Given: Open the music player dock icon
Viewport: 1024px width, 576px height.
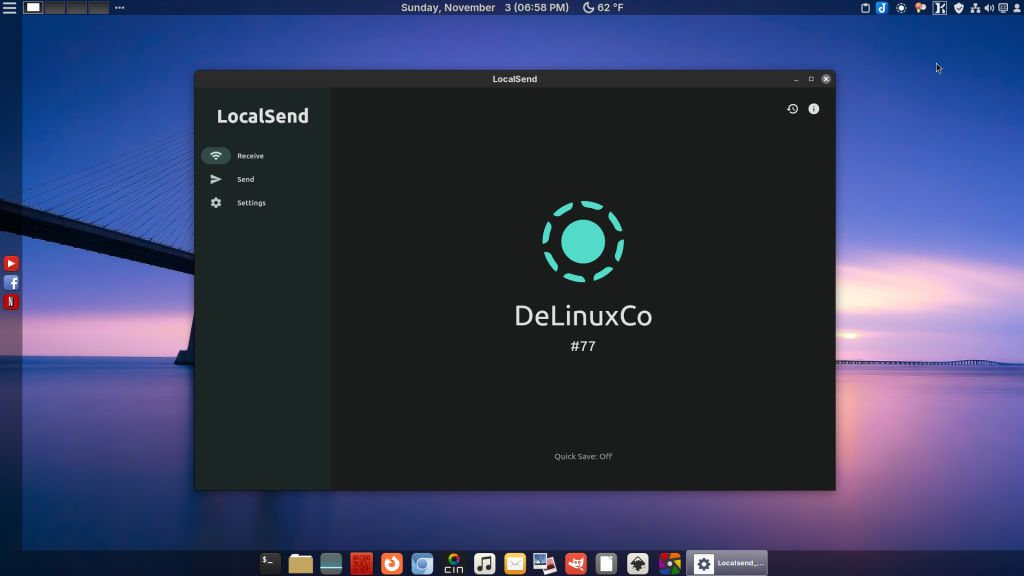Looking at the screenshot, I should click(x=484, y=564).
